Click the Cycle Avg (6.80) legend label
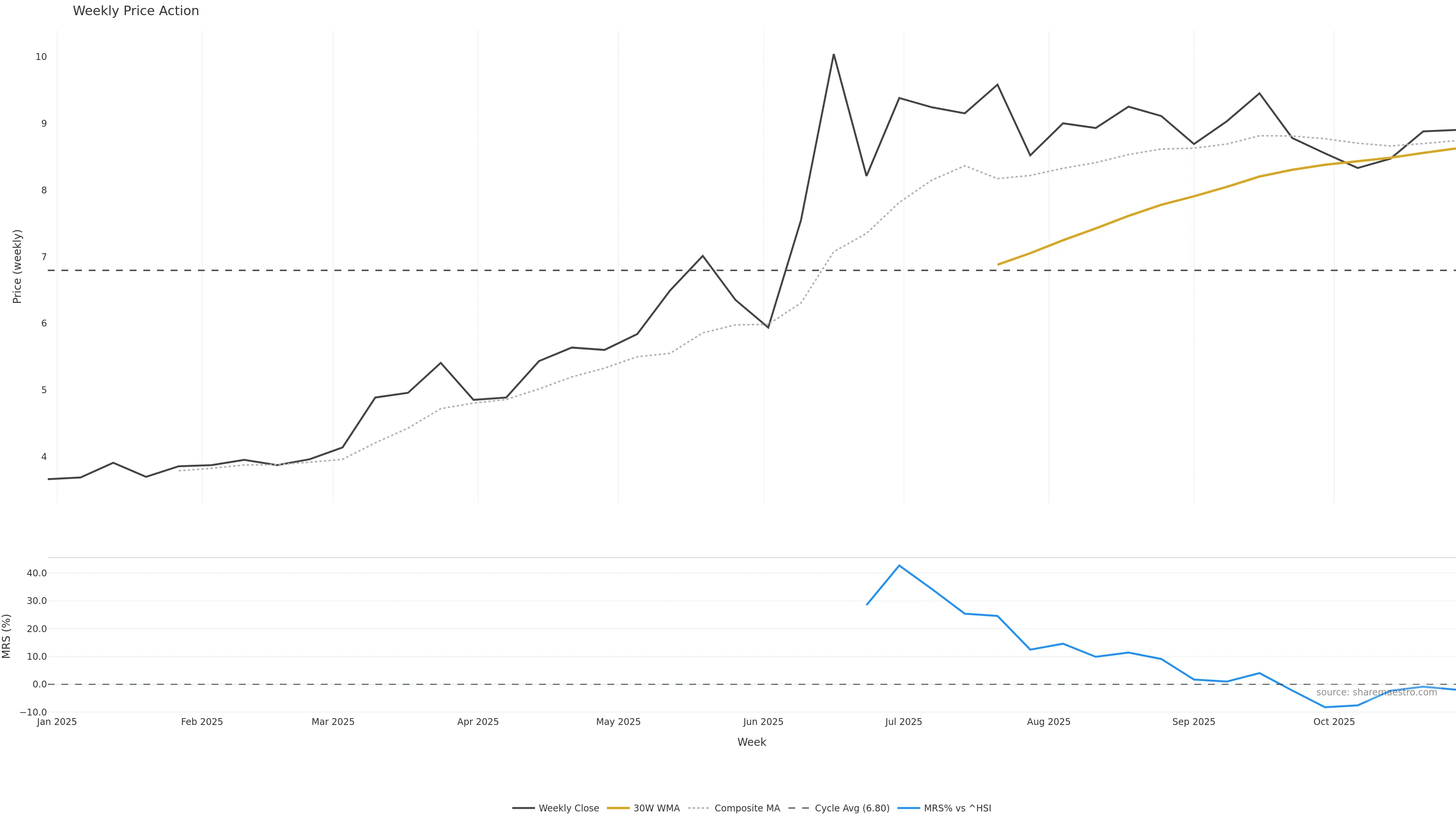 point(852,808)
